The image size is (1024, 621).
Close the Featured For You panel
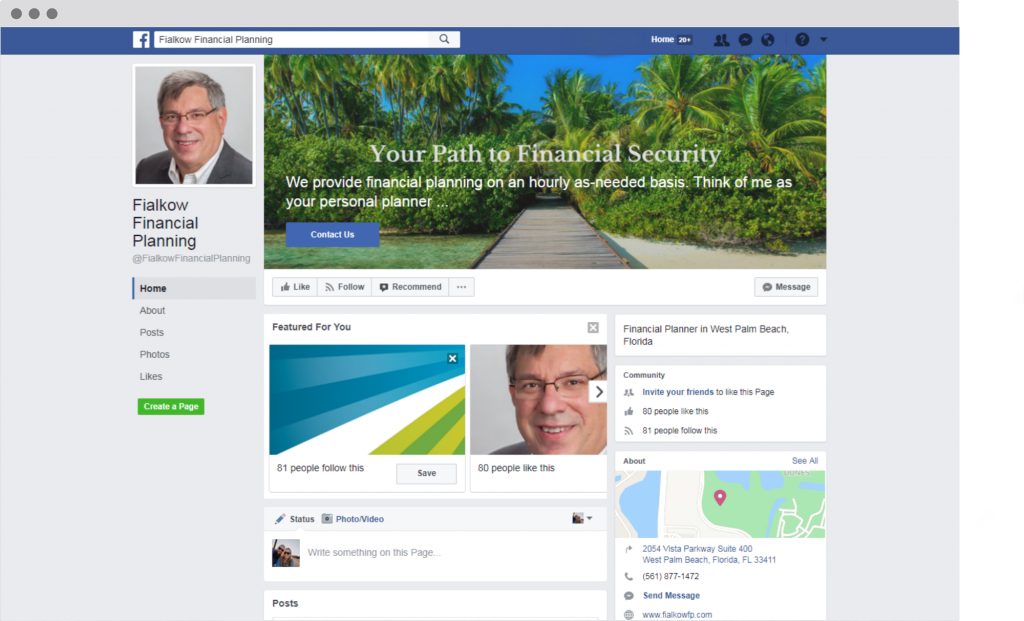[593, 327]
